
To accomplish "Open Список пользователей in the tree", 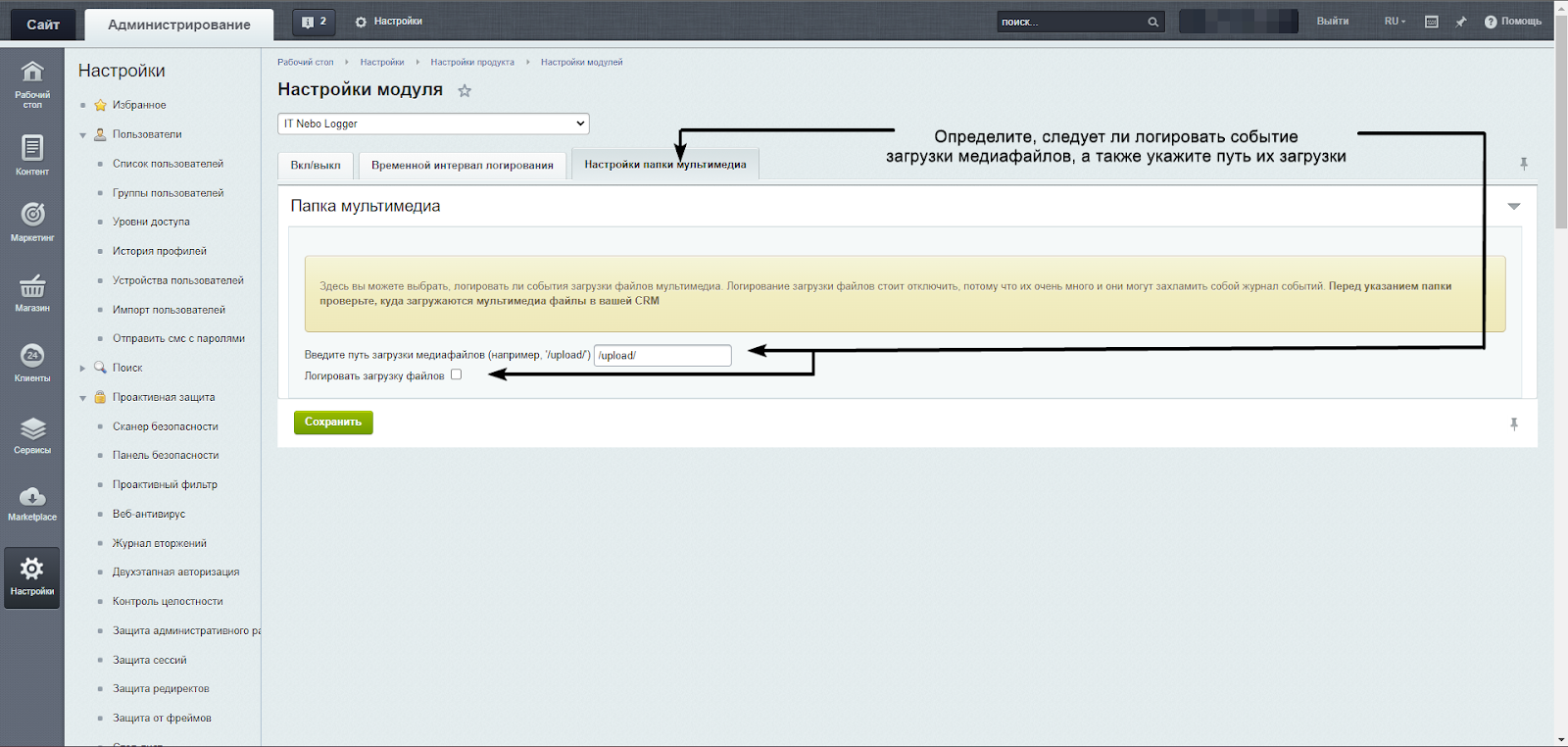I will [x=168, y=164].
